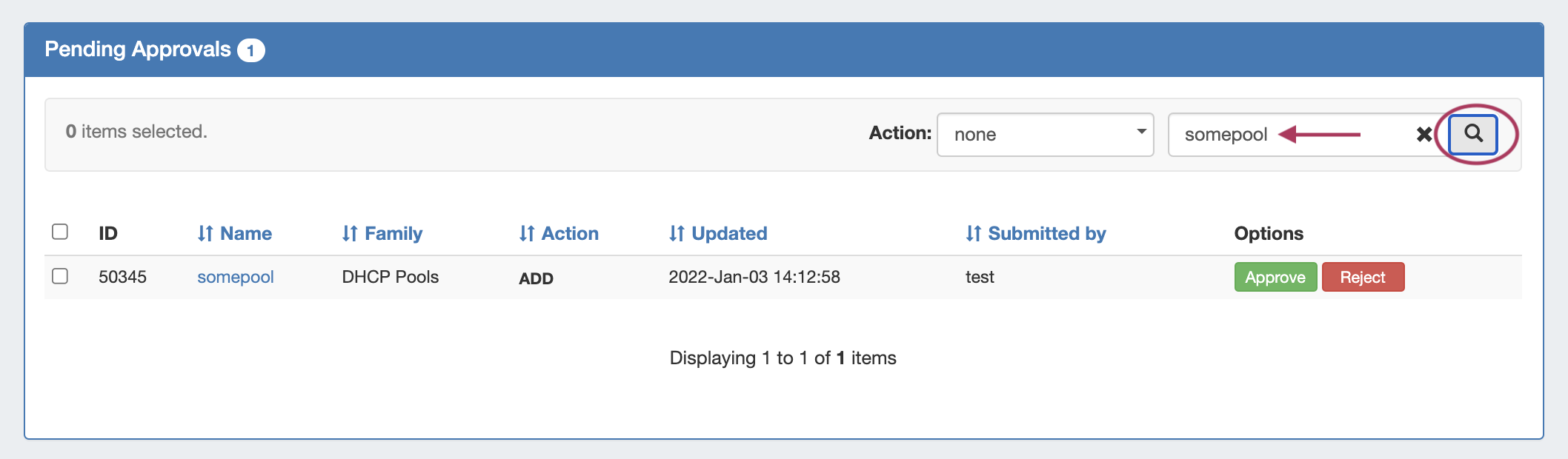Screen dimensions: 1568x459
Task: Sort the table by Name column
Action: tap(235, 234)
